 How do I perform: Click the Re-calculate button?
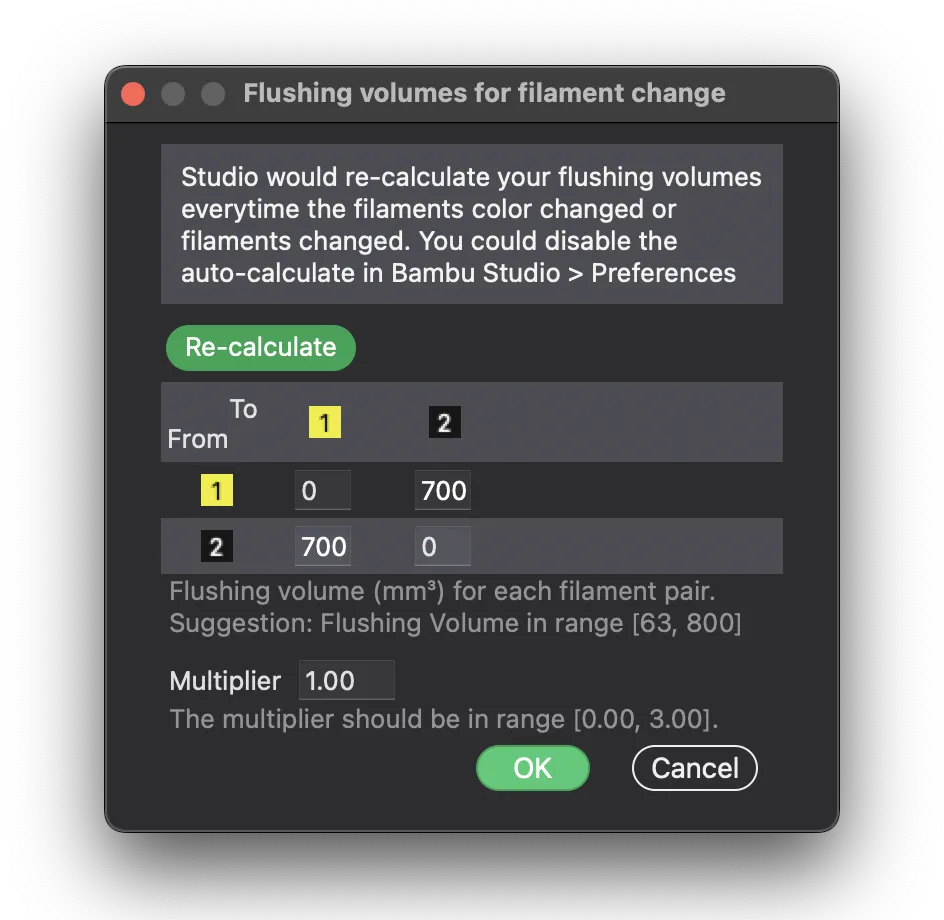pyautogui.click(x=261, y=347)
